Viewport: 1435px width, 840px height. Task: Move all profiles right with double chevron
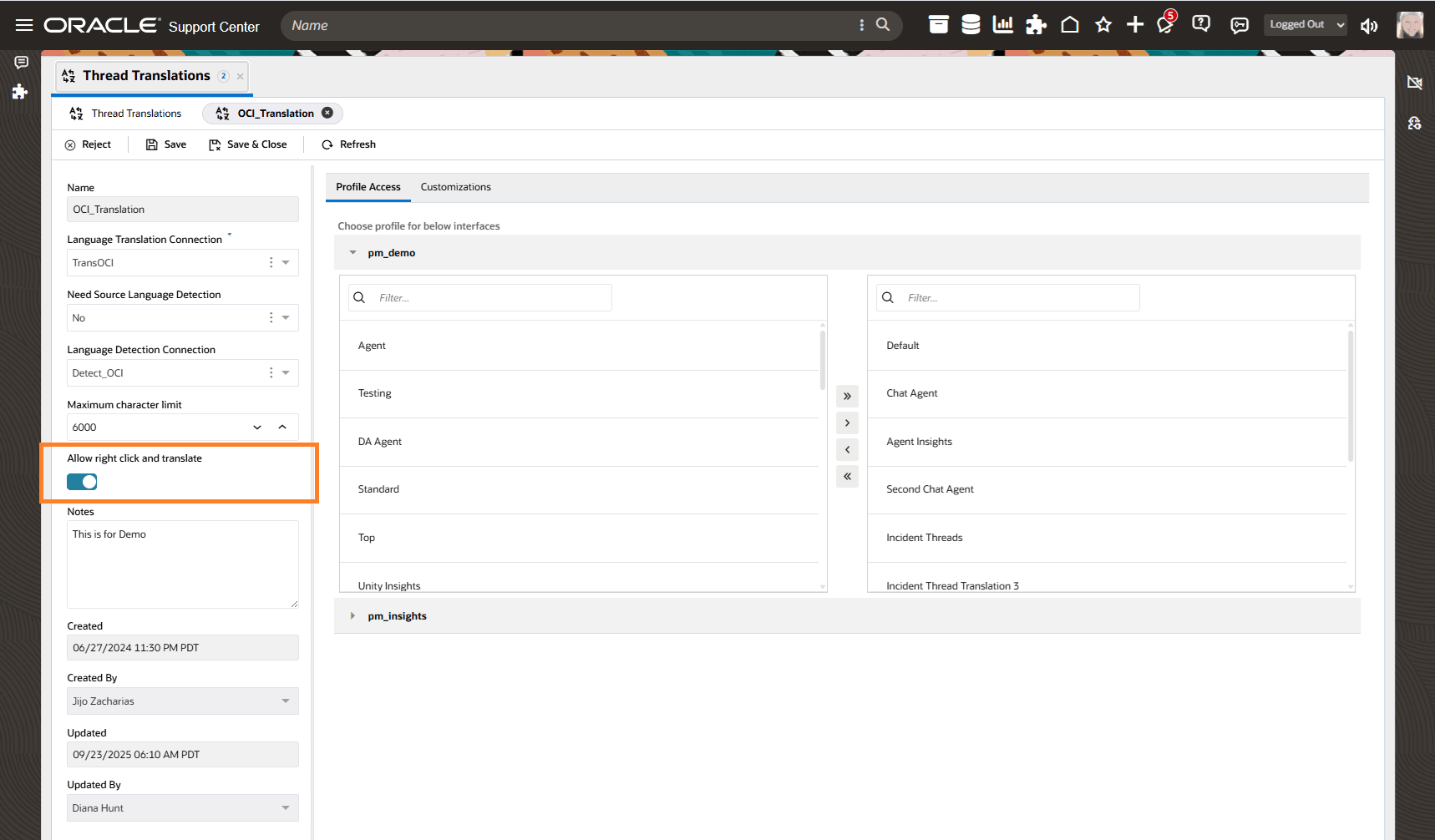(847, 396)
